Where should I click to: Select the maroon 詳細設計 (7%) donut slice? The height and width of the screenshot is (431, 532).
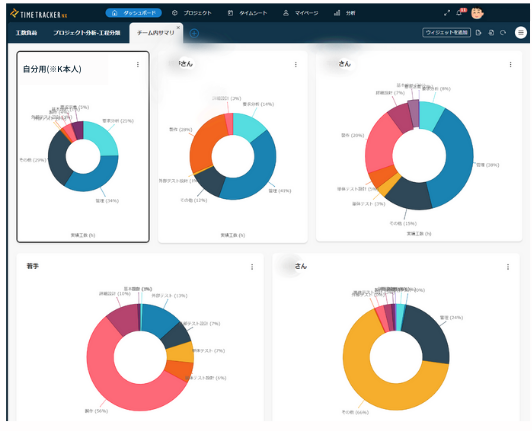coord(401,118)
